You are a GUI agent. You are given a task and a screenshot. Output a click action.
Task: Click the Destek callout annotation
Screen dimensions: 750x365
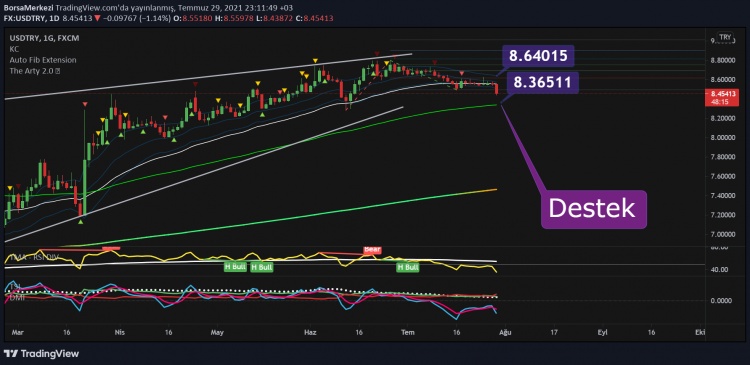point(594,209)
